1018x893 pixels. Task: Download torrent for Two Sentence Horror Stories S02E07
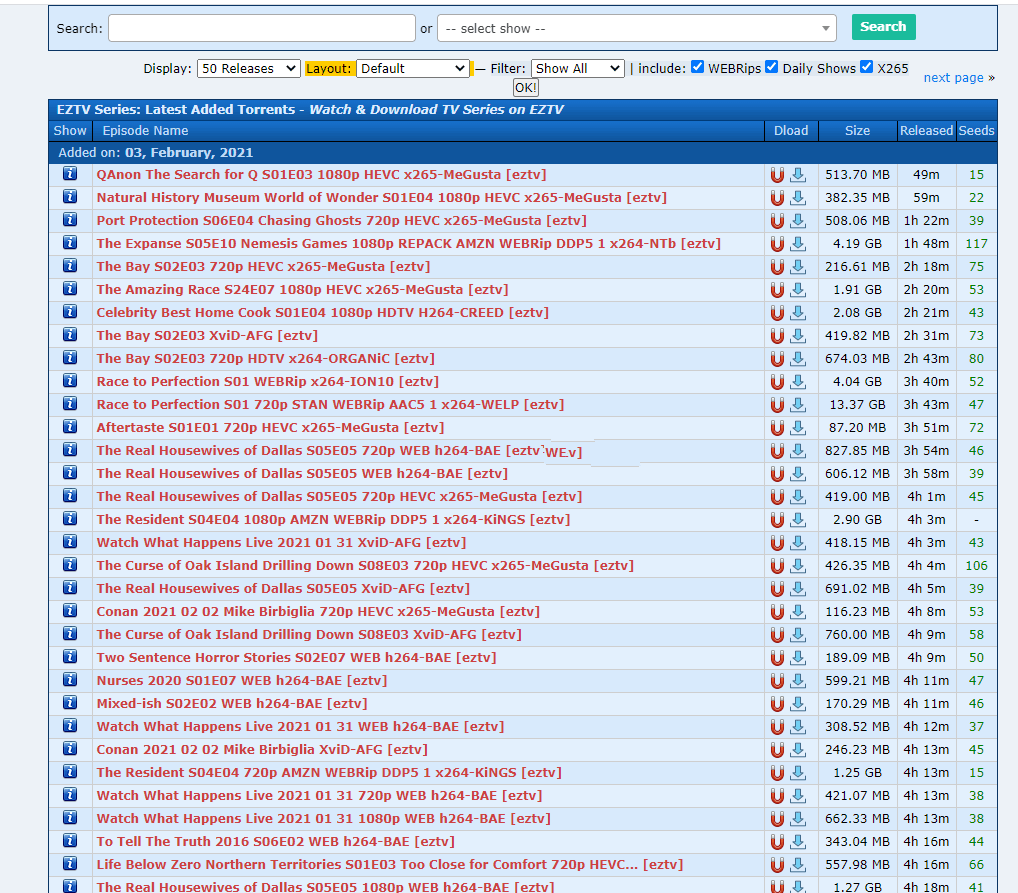point(798,658)
